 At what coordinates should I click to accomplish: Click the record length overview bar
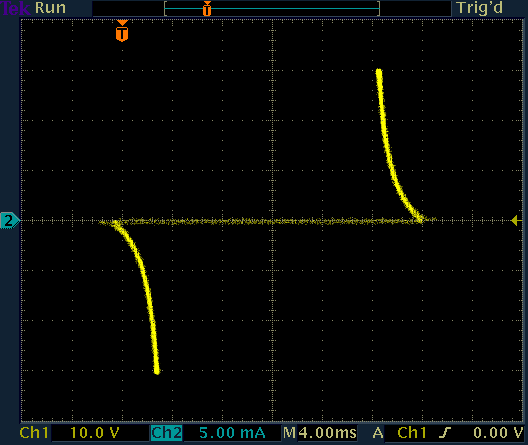click(x=272, y=8)
